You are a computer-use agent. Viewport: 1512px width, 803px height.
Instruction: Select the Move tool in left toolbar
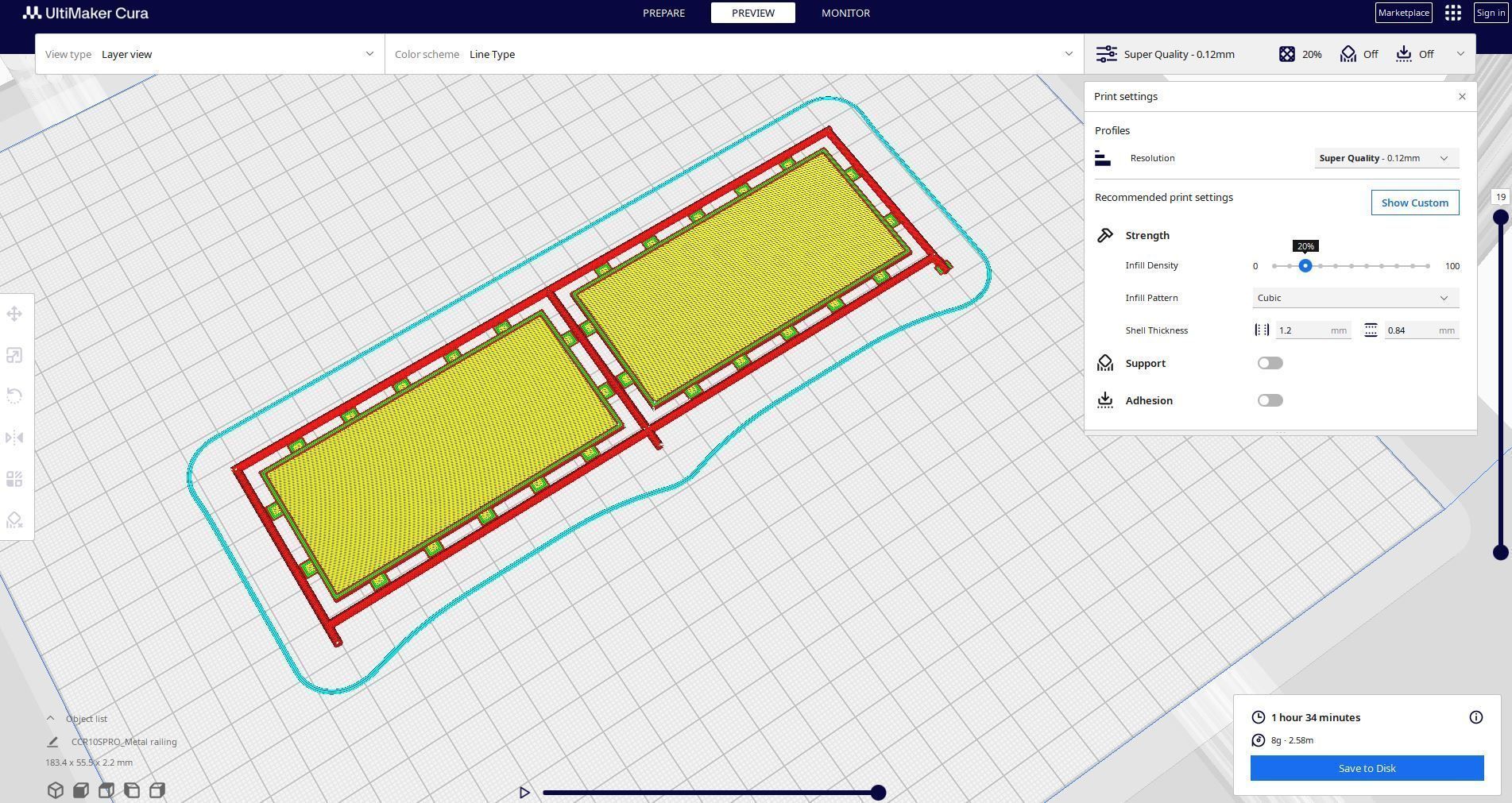tap(14, 314)
